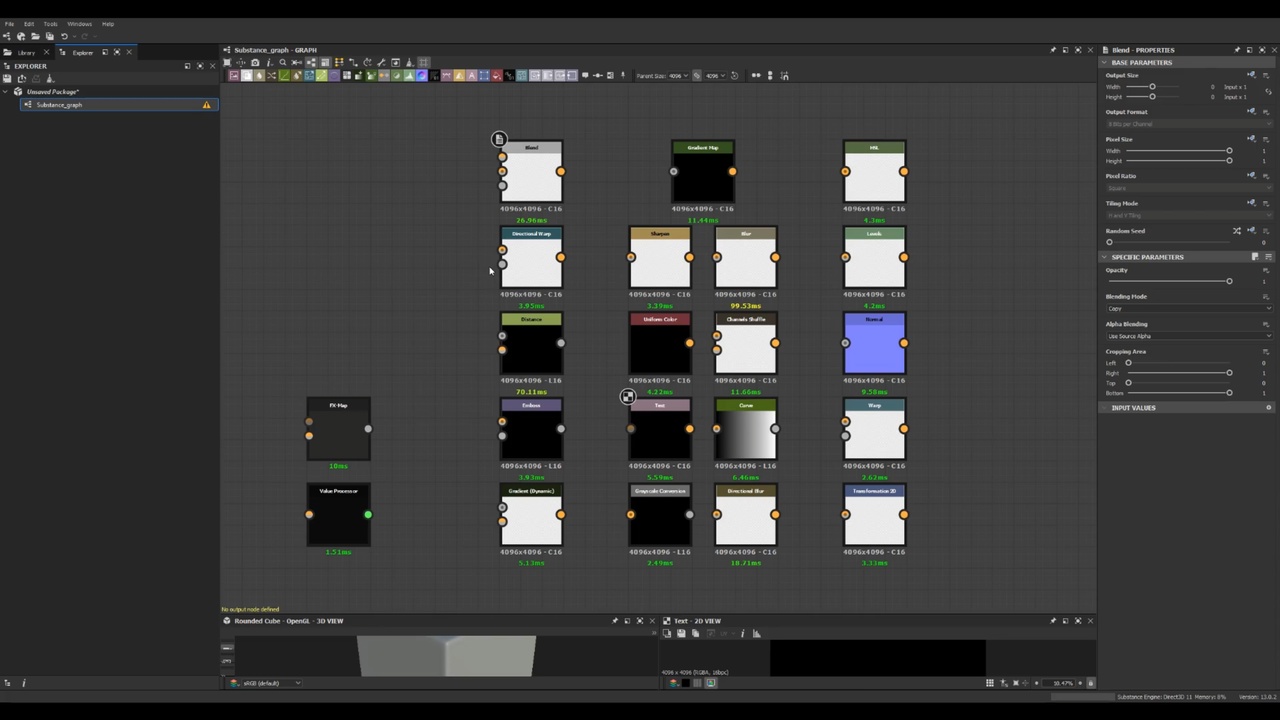Click the histogram 'i' icon in 2D View toolbar

(x=742, y=633)
